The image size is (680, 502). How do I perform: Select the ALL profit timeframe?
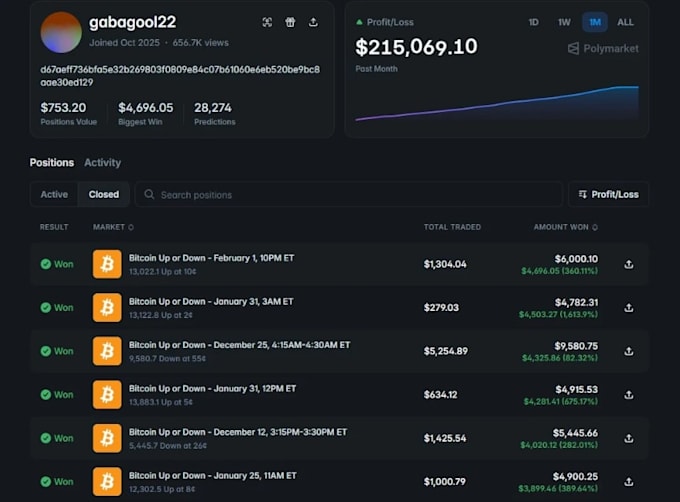[x=625, y=22]
